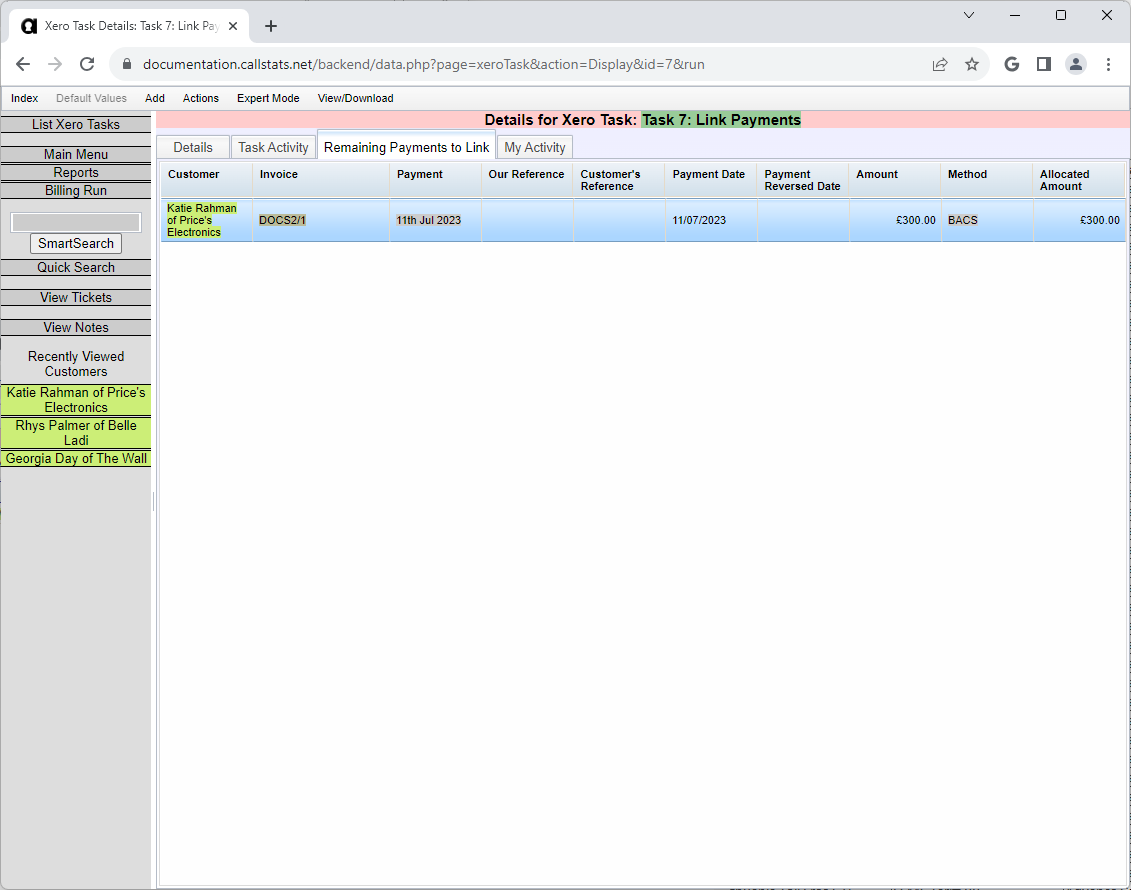Switch to the Task Activity tab
The image size is (1131, 890).
[x=273, y=147]
